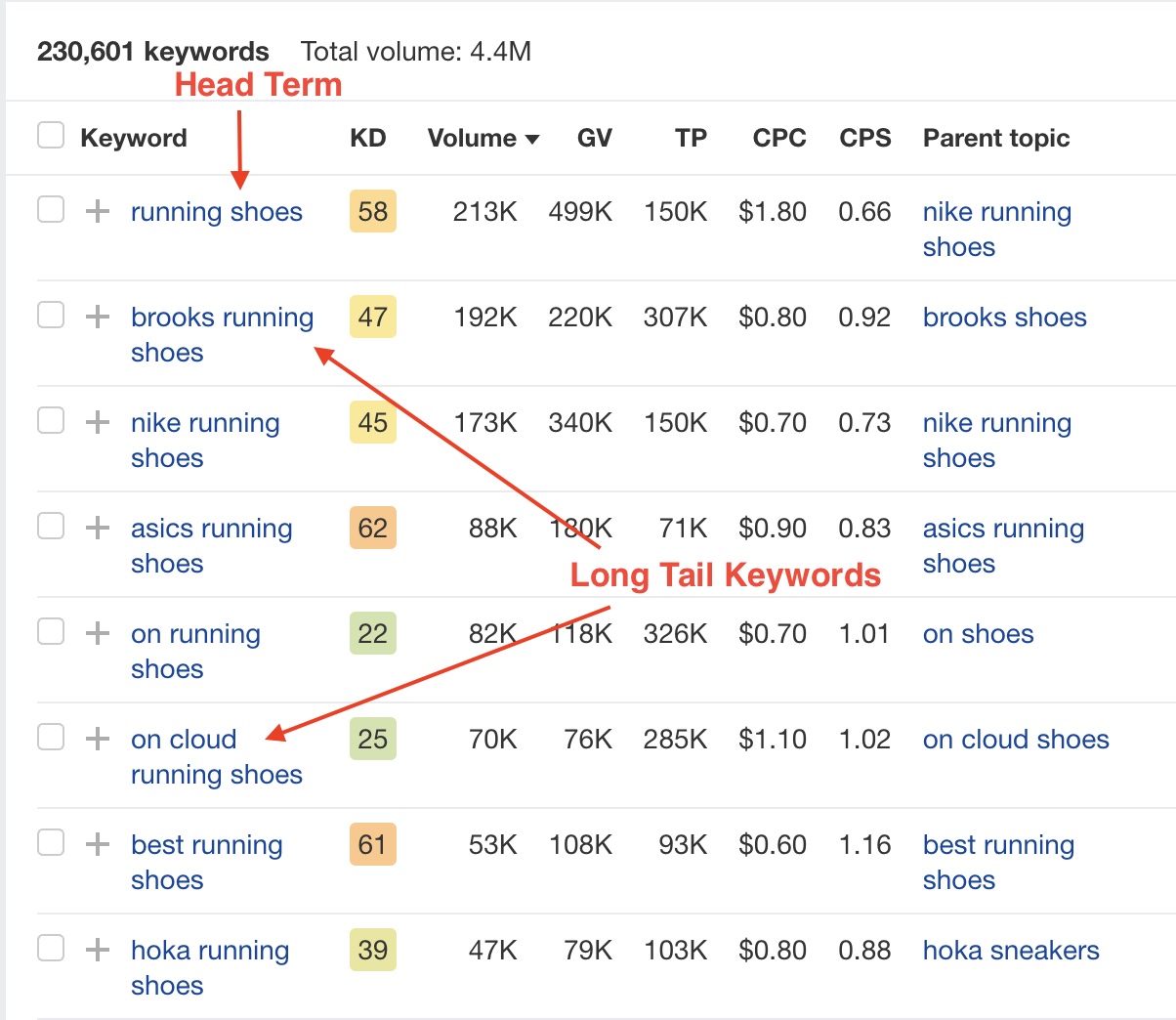Click plus icon next to on running shoes
This screenshot has width=1176, height=1020.
pos(97,633)
